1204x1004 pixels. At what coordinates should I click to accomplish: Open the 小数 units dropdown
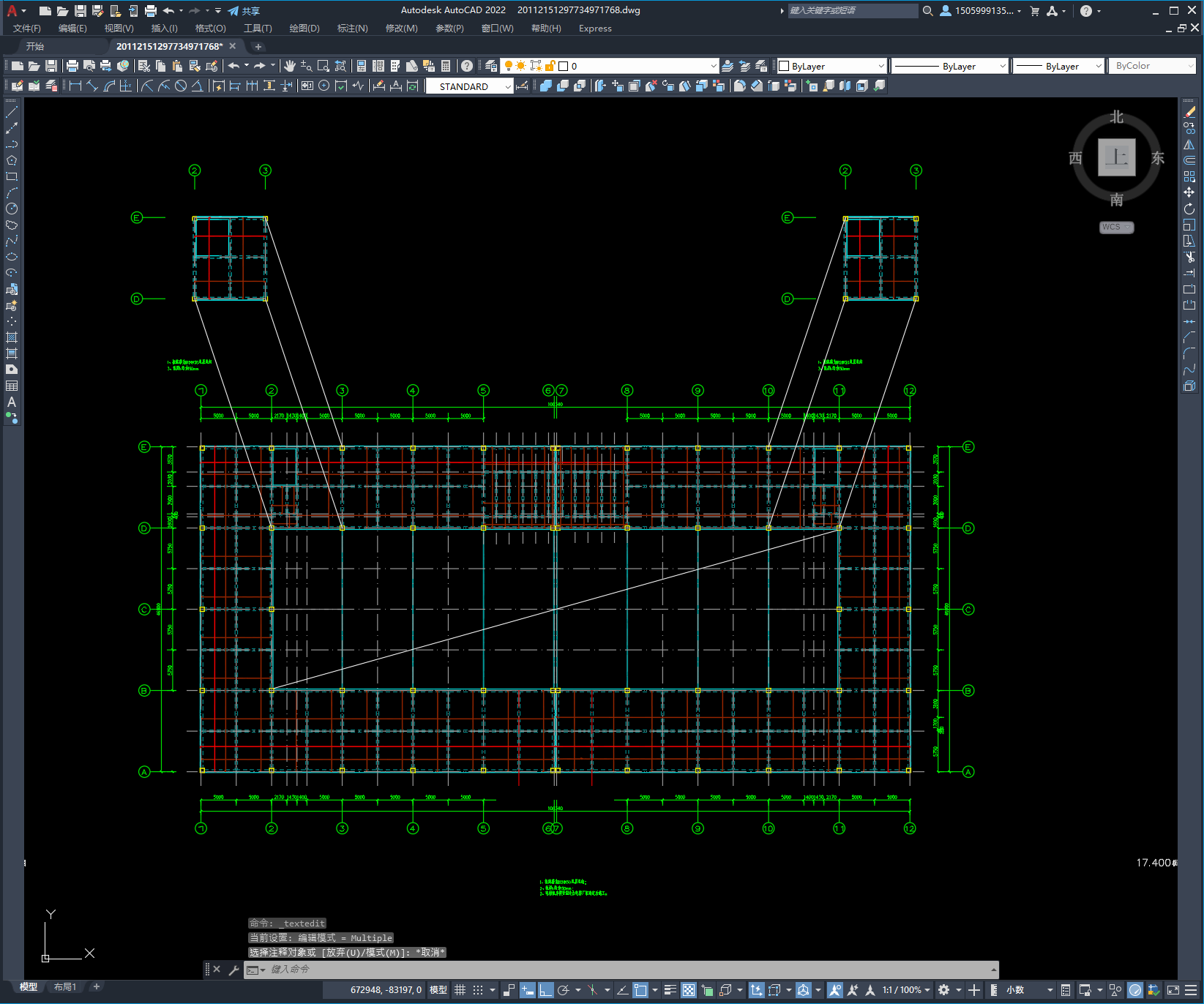point(1029,990)
